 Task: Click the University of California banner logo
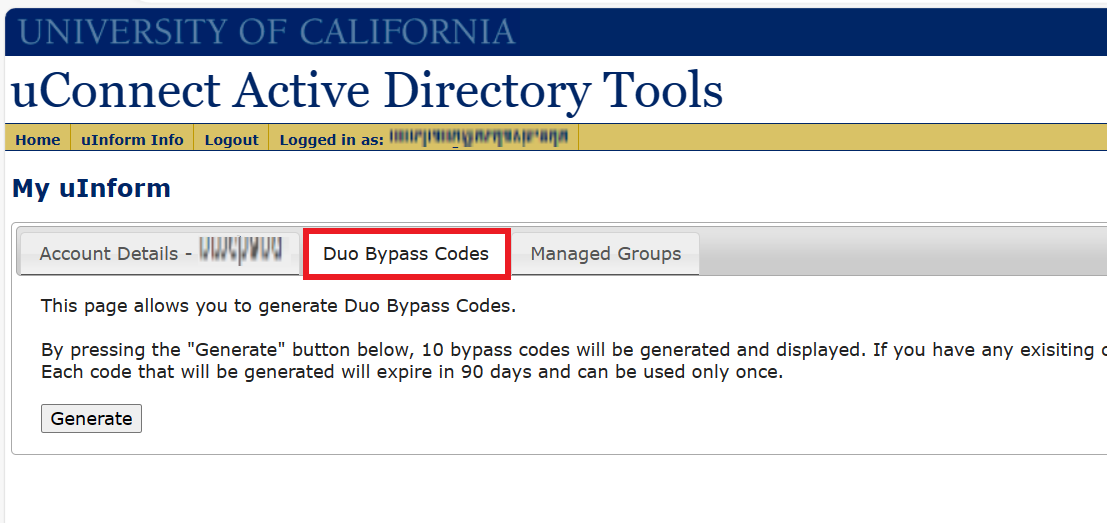point(266,32)
